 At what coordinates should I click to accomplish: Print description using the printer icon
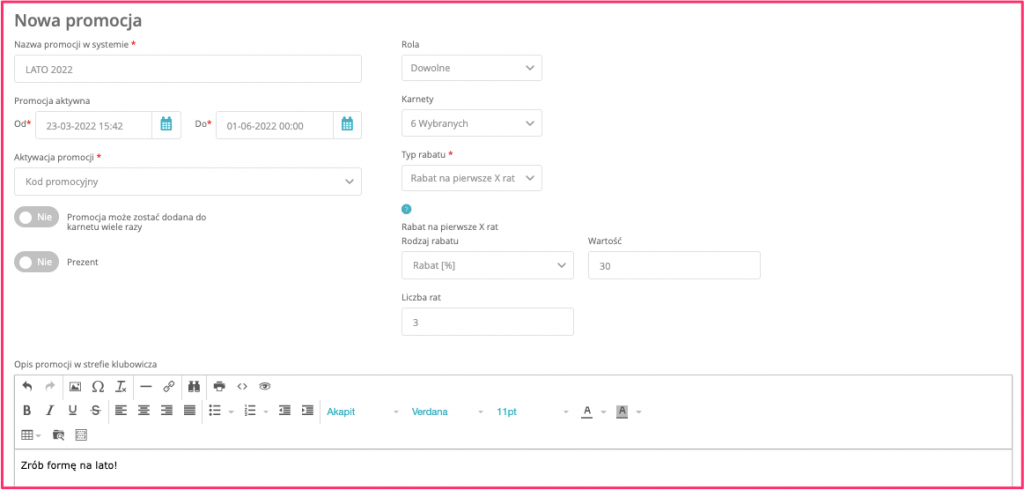(x=219, y=387)
